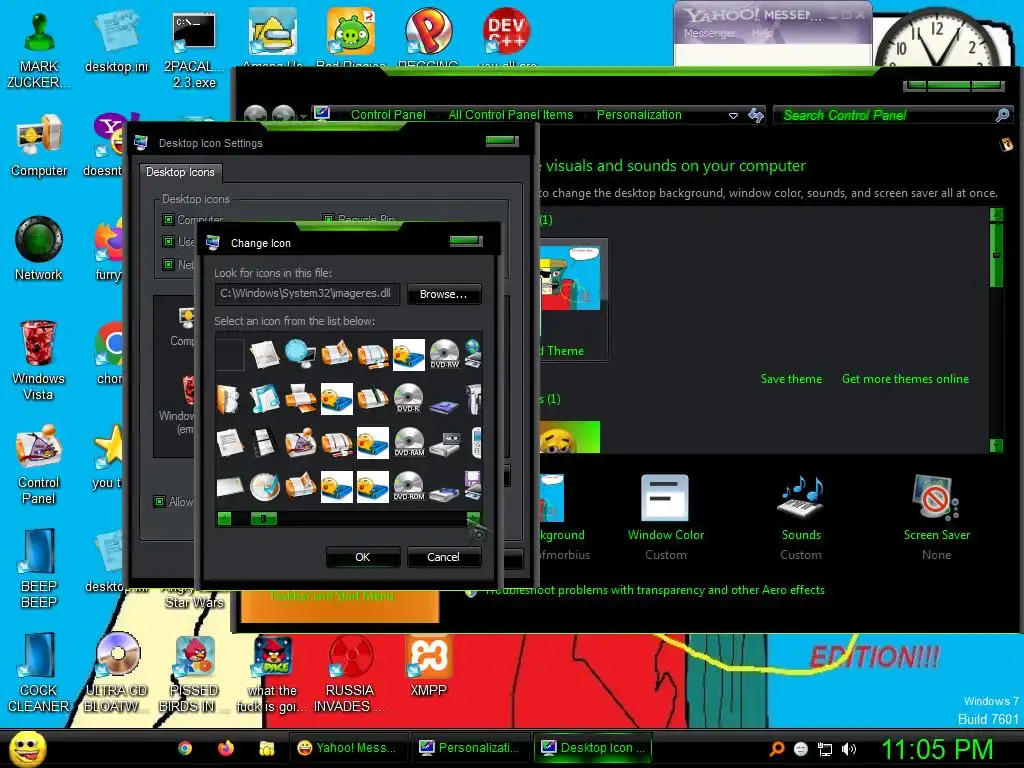This screenshot has width=1024, height=768.
Task: Toggle the 'Use' checkbox in Desktop icons
Action: point(168,242)
